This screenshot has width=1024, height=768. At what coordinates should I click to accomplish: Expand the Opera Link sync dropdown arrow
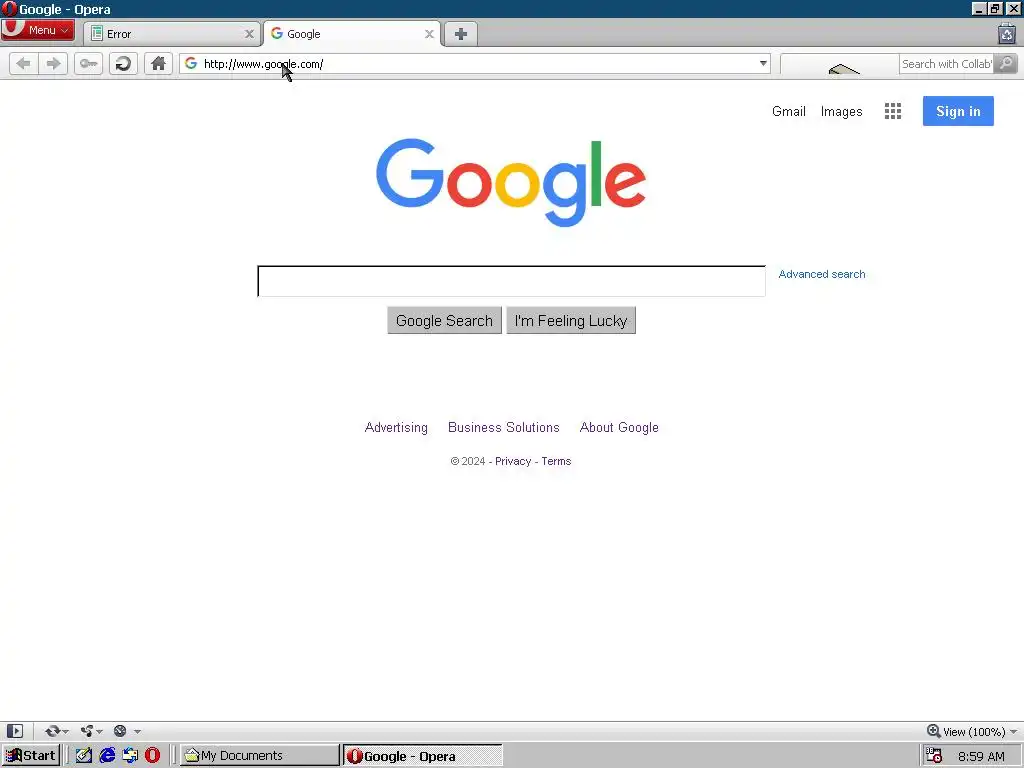tap(65, 731)
